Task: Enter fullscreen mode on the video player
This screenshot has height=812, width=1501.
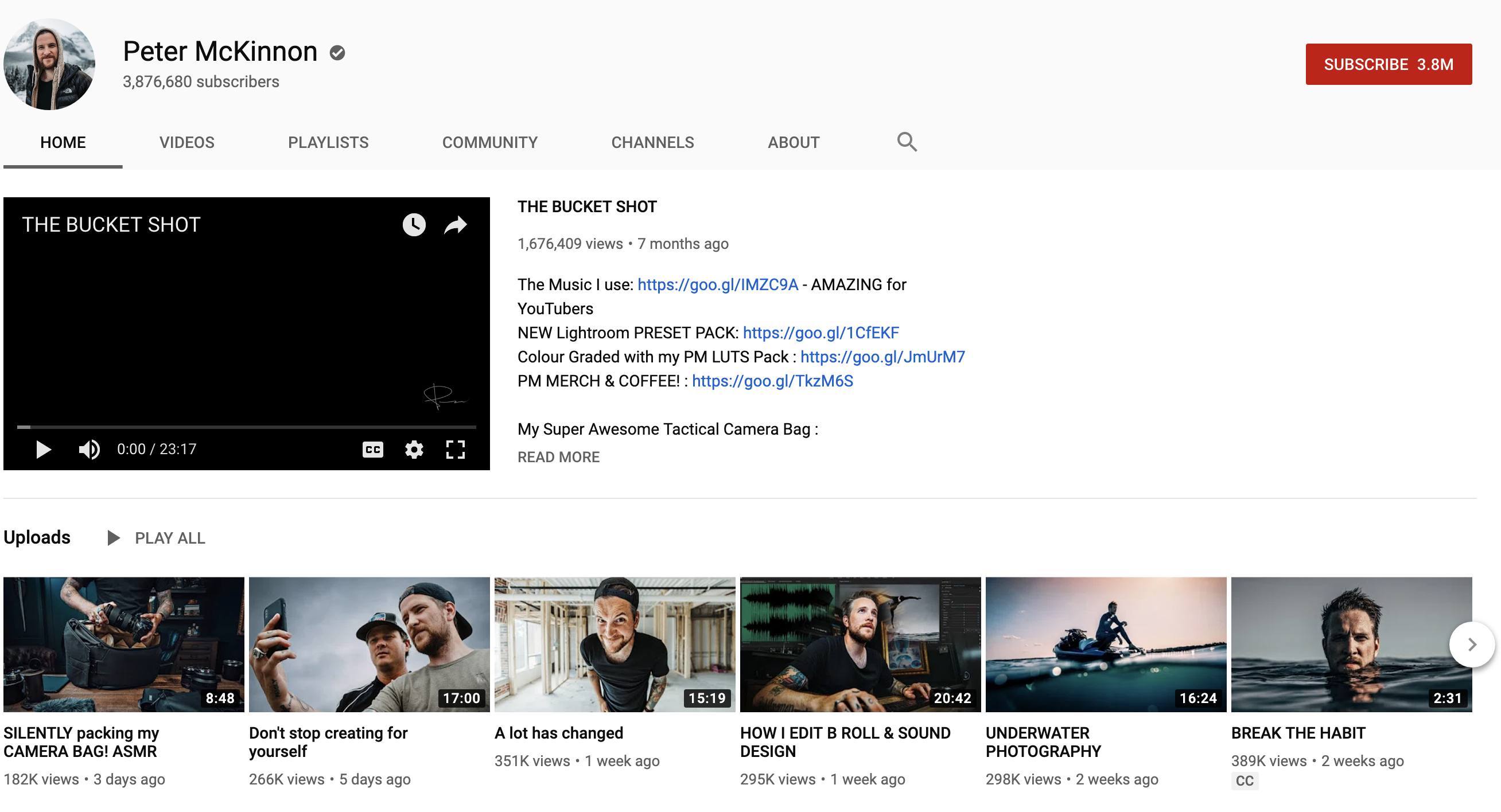Action: [x=456, y=450]
